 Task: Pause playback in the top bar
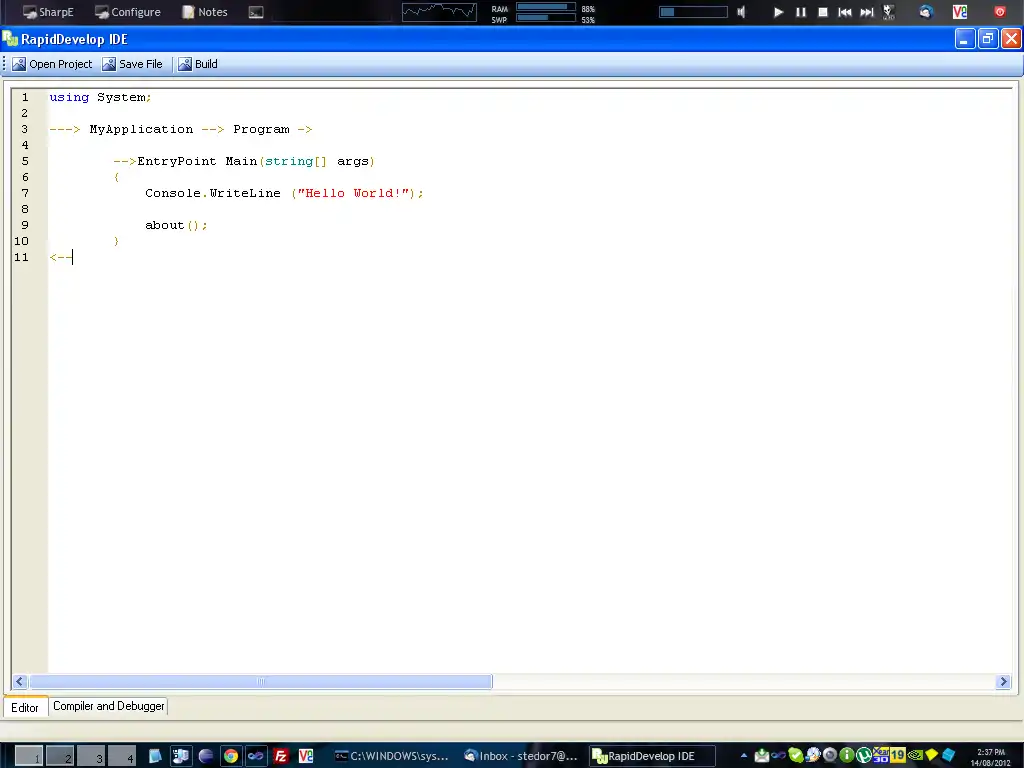click(801, 12)
